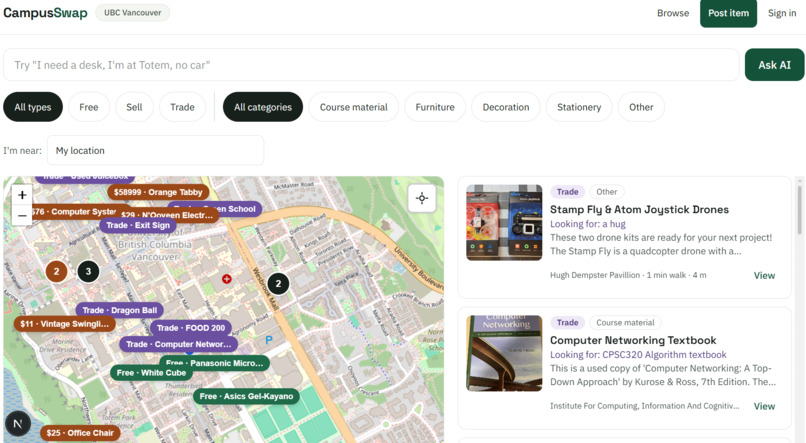
Task: Click the listings panel scrollbar
Action: [799, 211]
